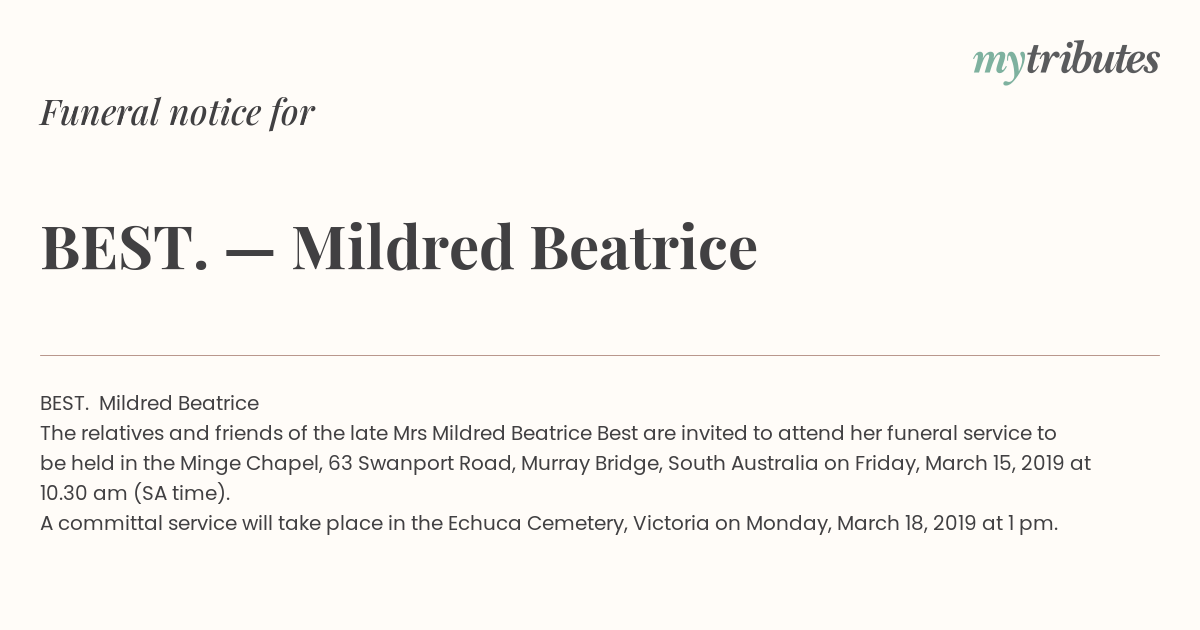Click the line starting "A committal service"
The height and width of the screenshot is (630, 1200).
point(549,523)
